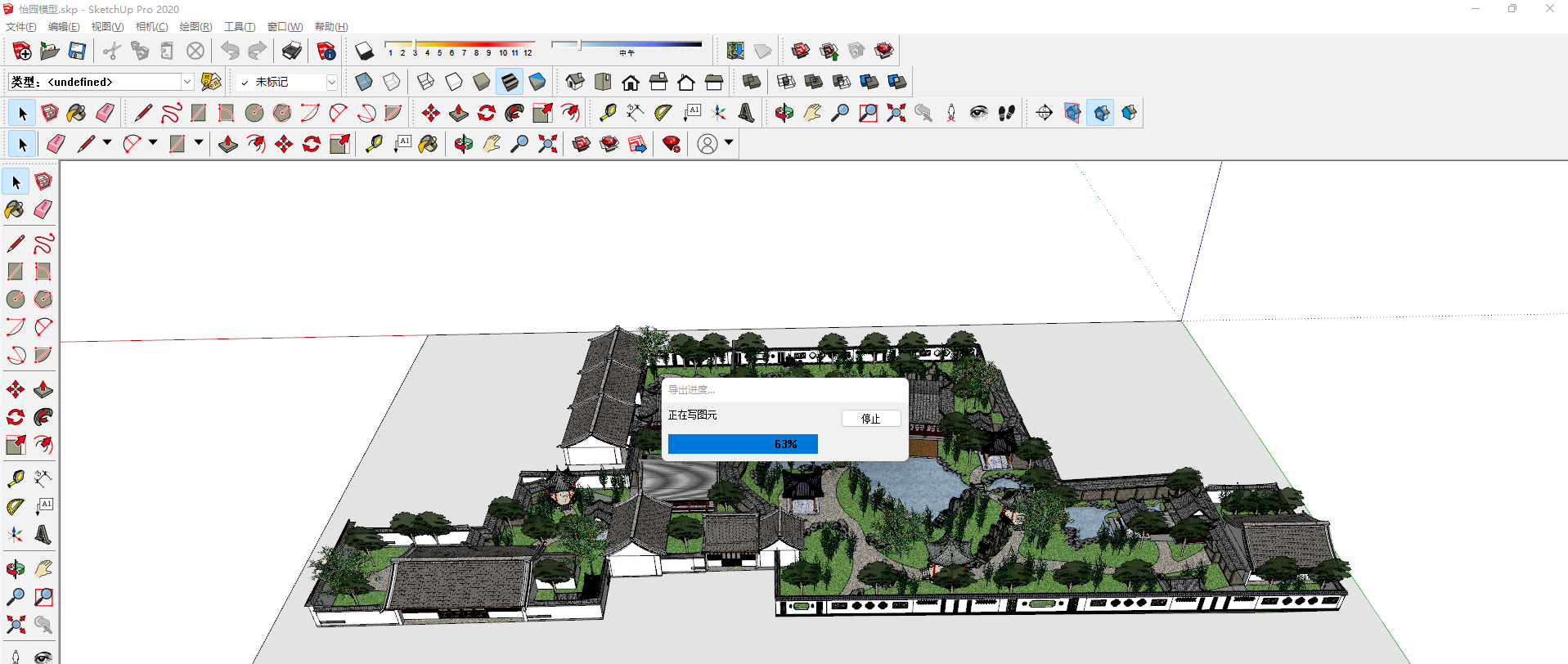
Task: Open the Model Info icon
Action: point(326,52)
